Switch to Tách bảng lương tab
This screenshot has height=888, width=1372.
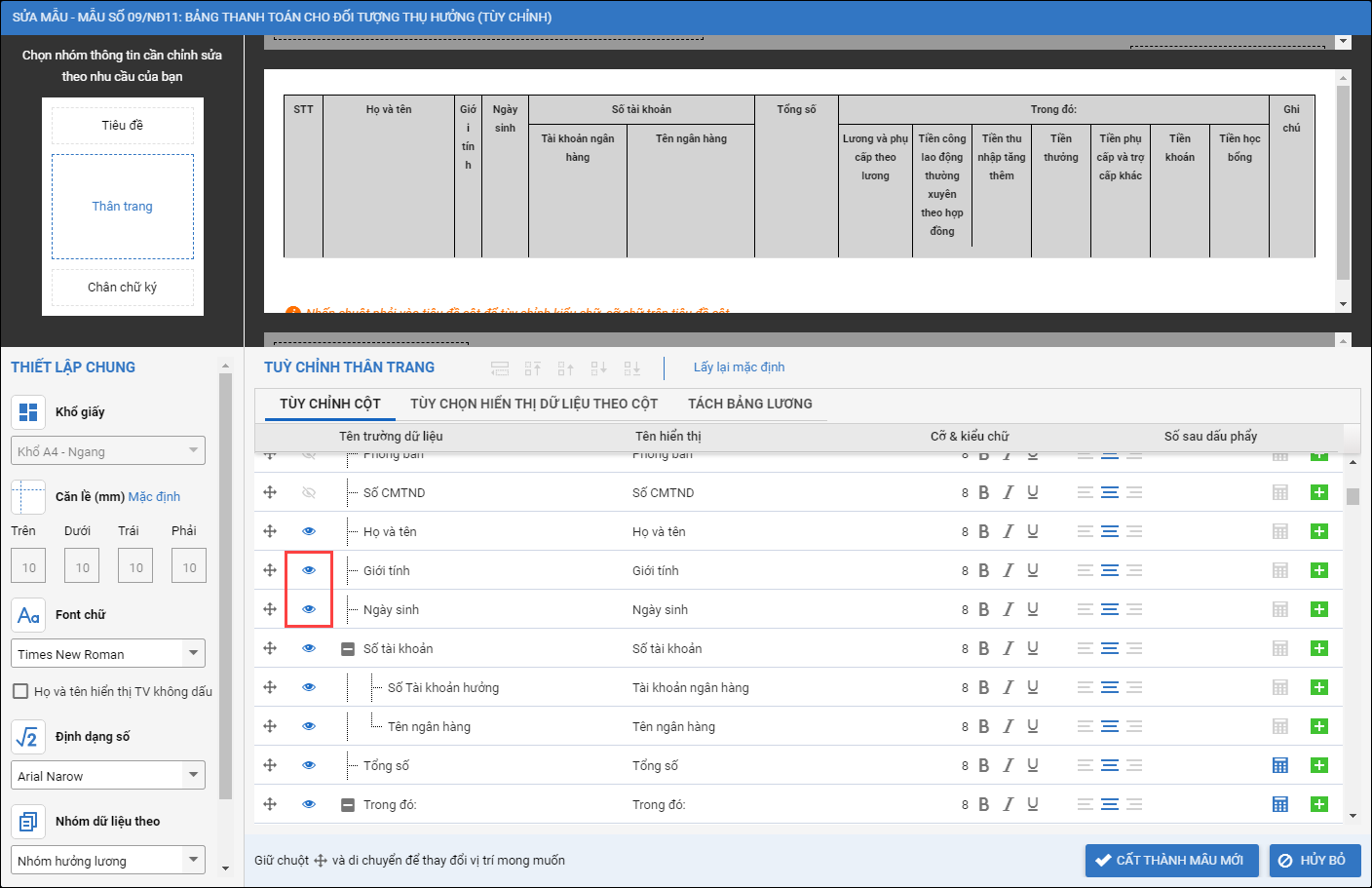(749, 404)
